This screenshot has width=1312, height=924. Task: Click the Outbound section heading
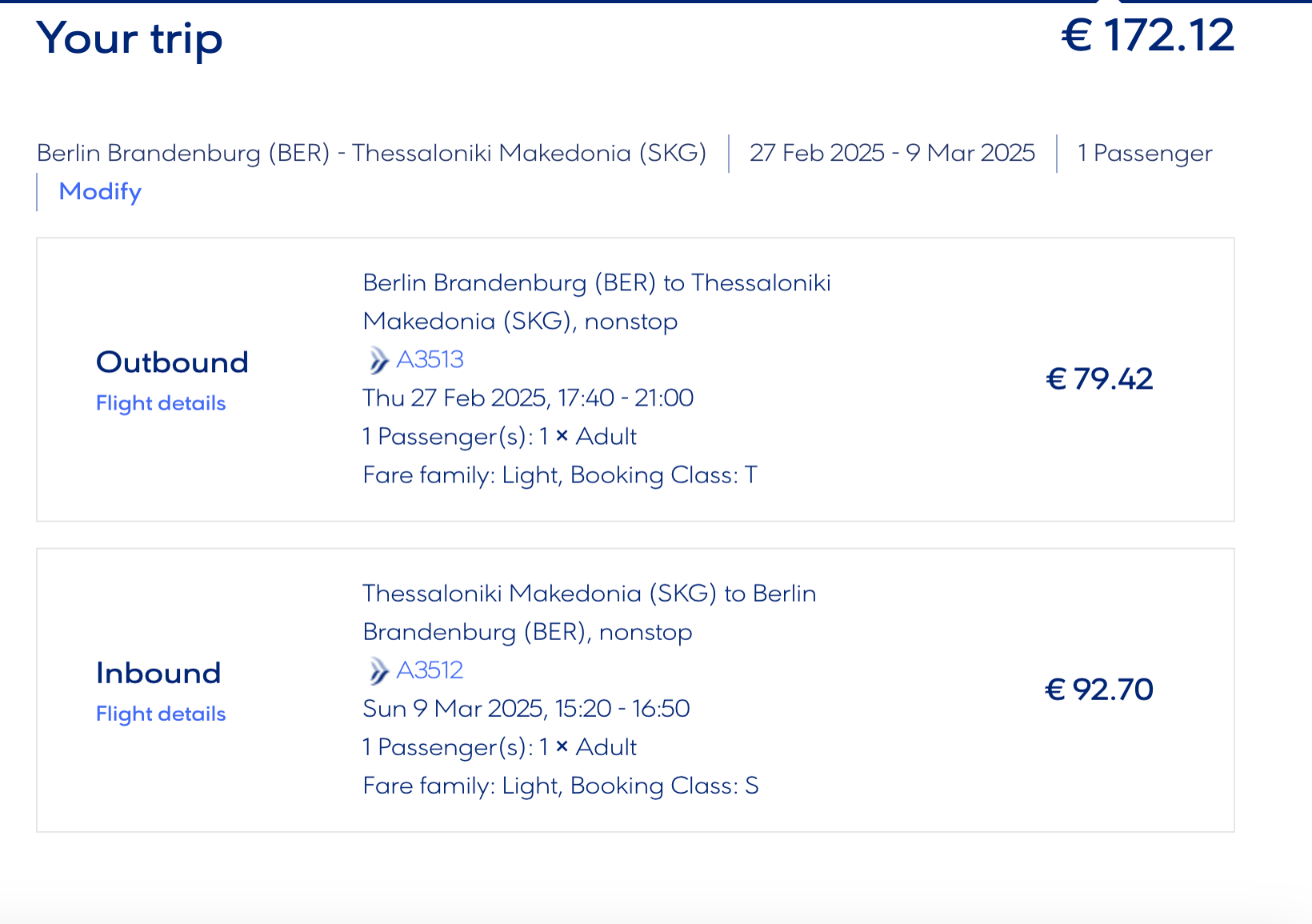pyautogui.click(x=172, y=362)
